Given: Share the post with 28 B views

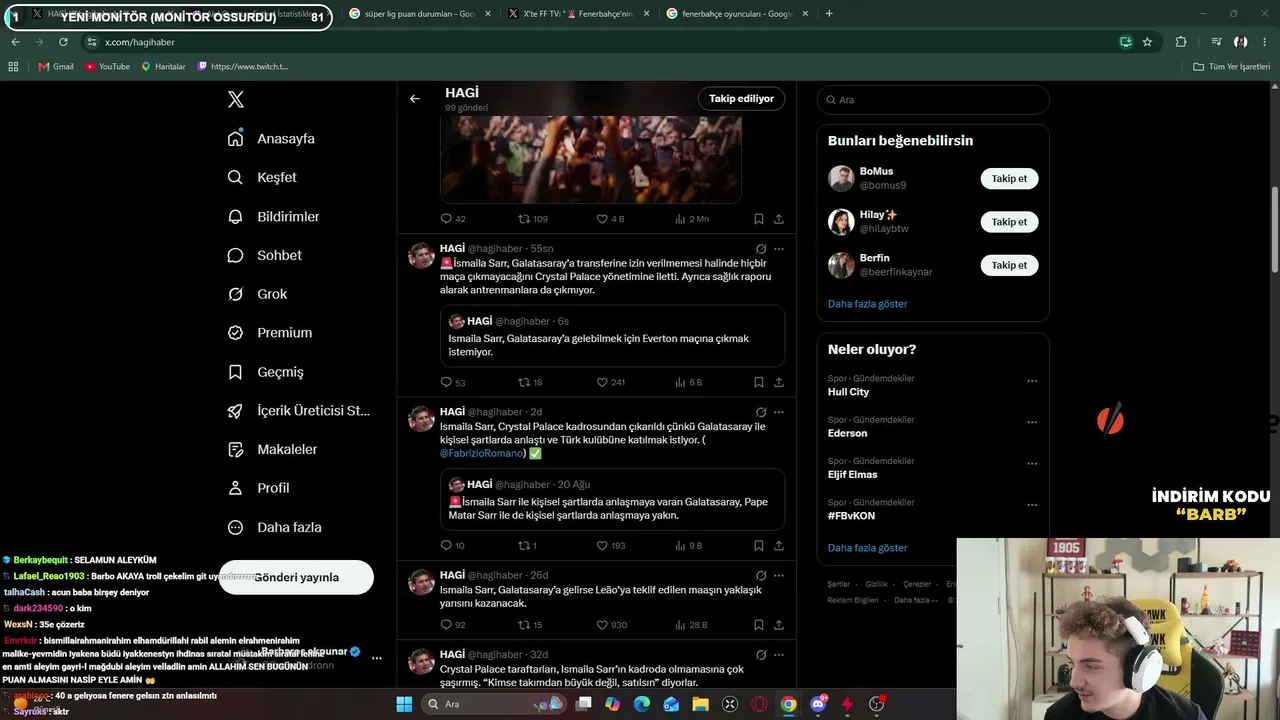Looking at the screenshot, I should [779, 625].
